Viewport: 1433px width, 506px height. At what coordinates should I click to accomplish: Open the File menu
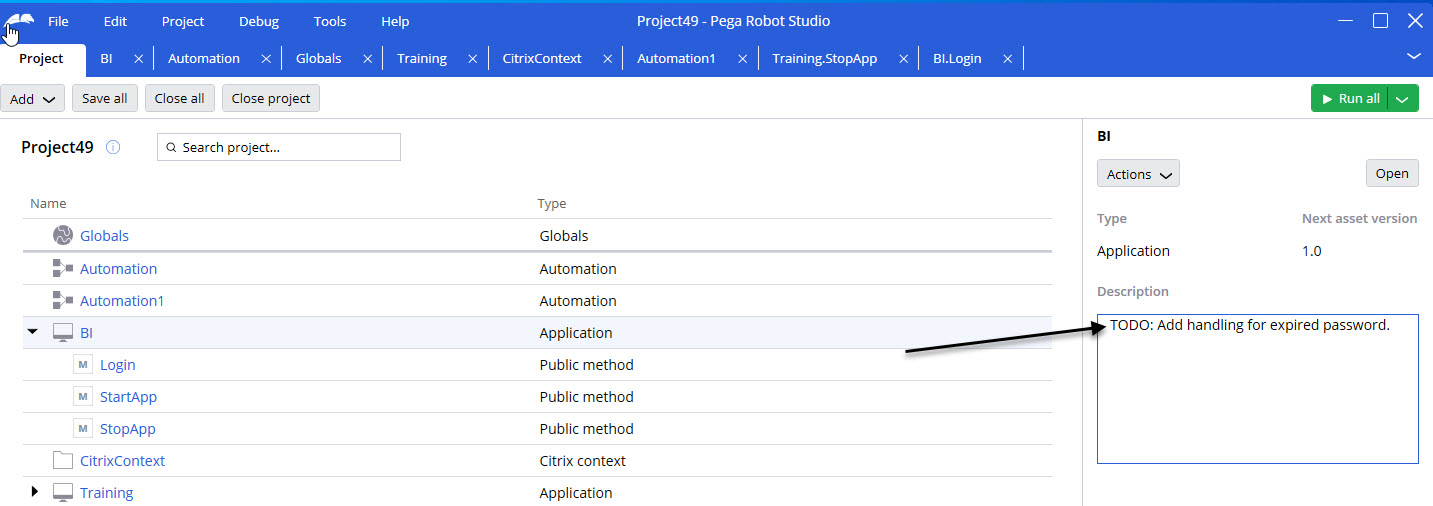[58, 21]
